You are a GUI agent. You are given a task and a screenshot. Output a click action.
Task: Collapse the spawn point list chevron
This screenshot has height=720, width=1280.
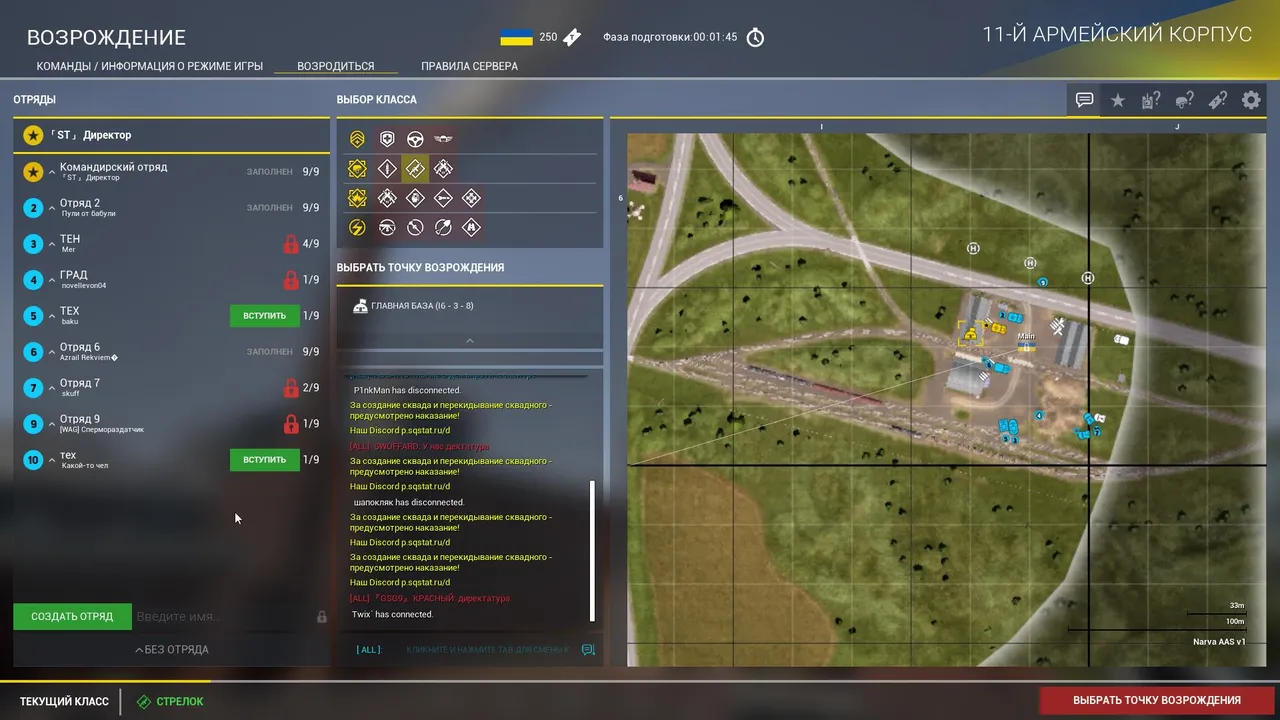(x=470, y=340)
